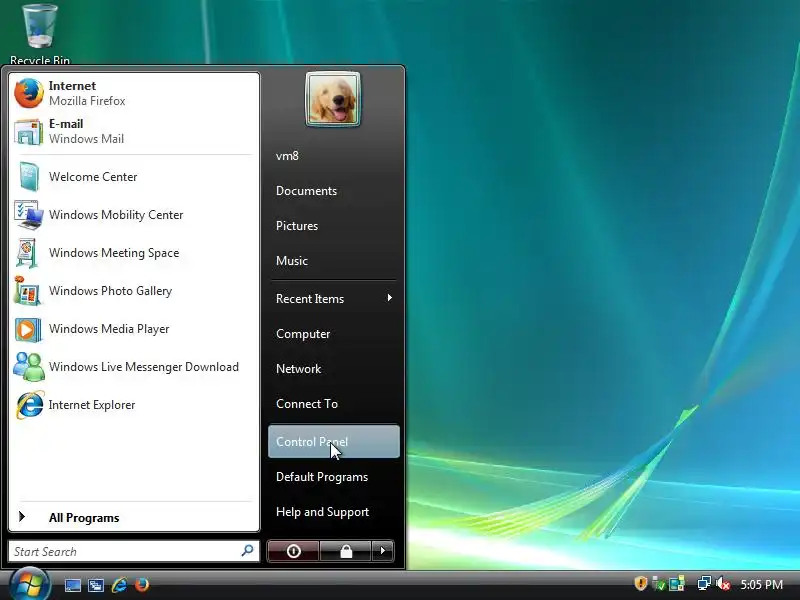Click the user account dog picture

pyautogui.click(x=333, y=99)
